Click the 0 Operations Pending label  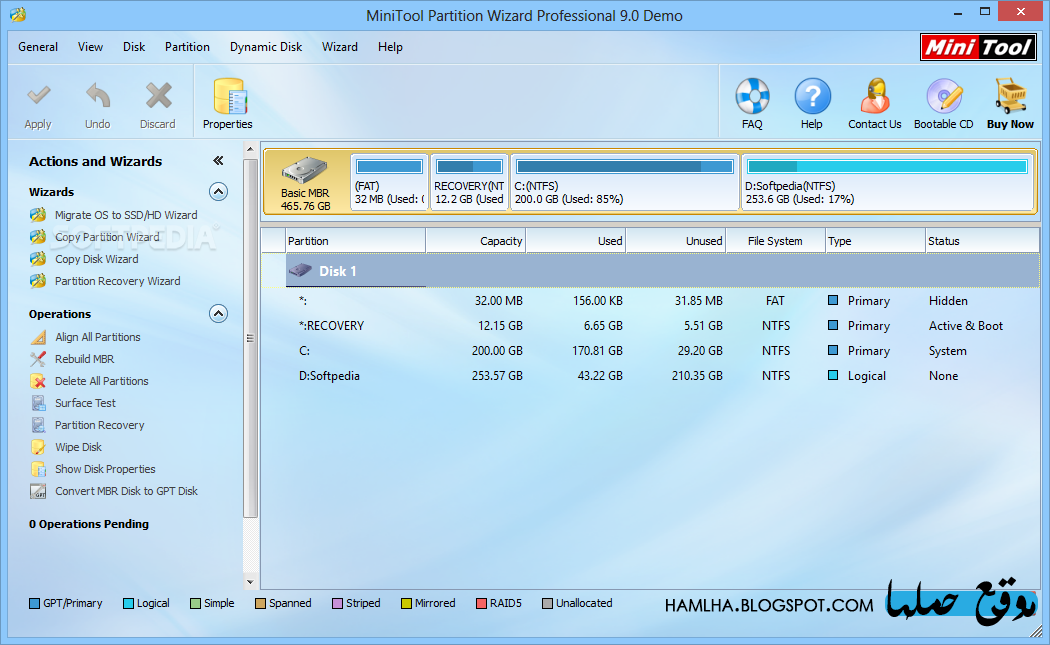88,524
